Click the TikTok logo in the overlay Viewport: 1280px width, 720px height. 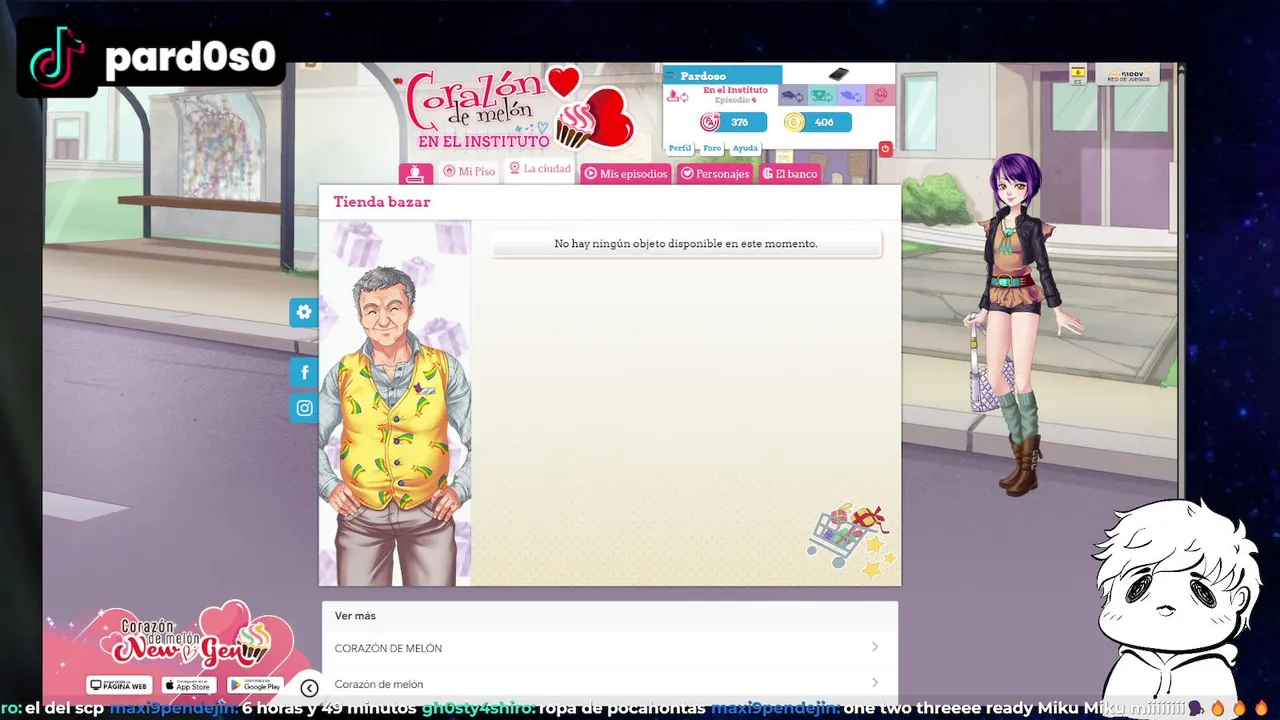coord(57,57)
